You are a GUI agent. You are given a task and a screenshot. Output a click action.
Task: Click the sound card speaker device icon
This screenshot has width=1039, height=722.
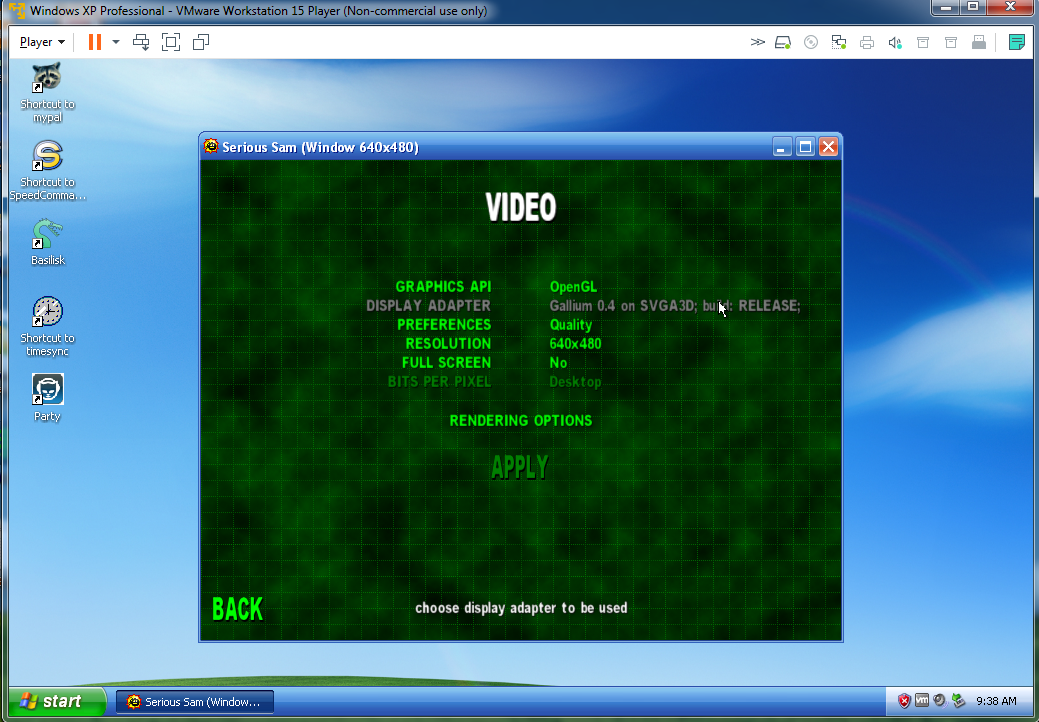pyautogui.click(x=895, y=42)
